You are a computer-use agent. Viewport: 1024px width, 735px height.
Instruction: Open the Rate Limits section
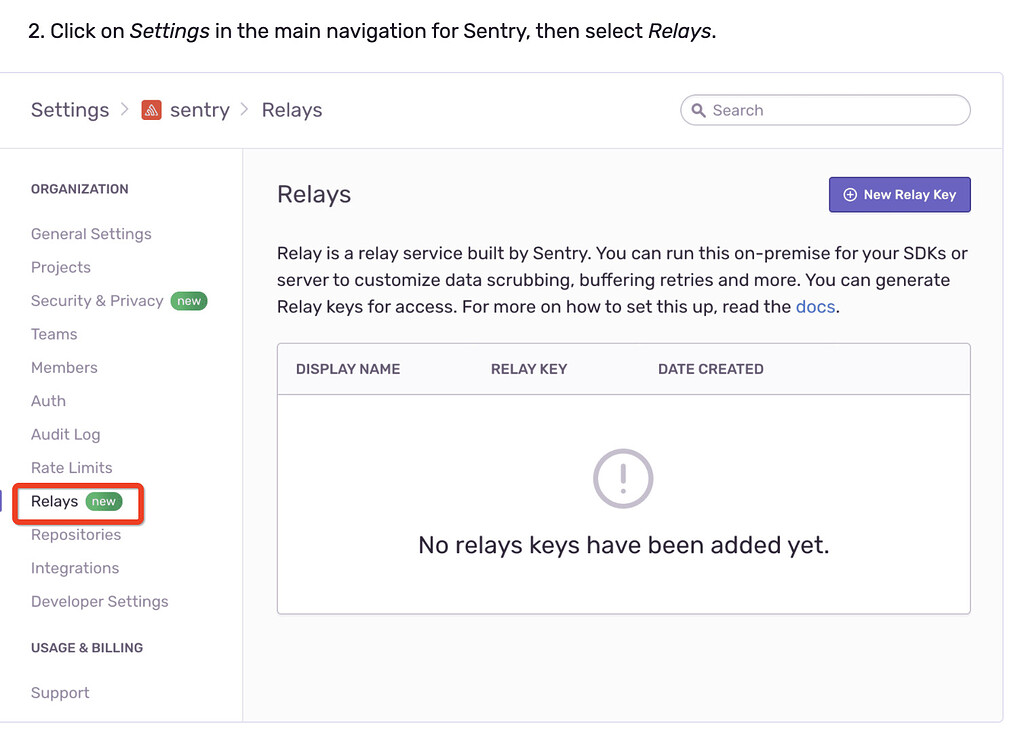point(71,467)
